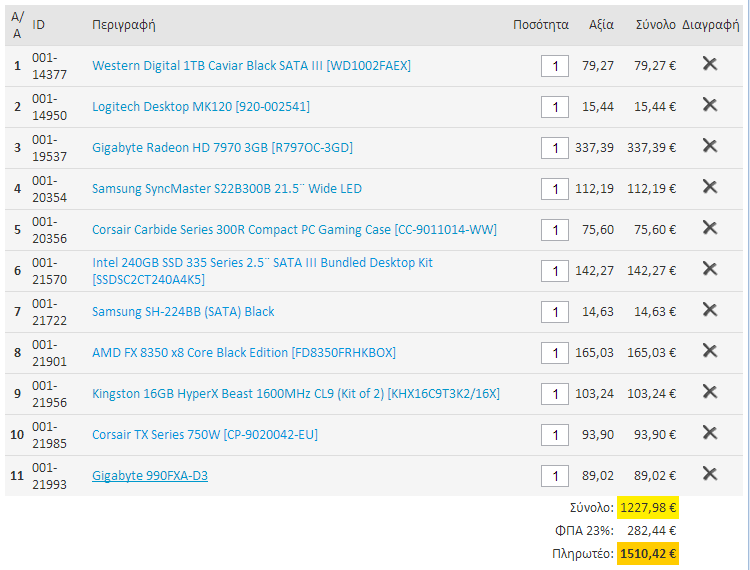Open Logitech Desktop MK120 product link
Screen dimensions: 750x570
point(201,107)
